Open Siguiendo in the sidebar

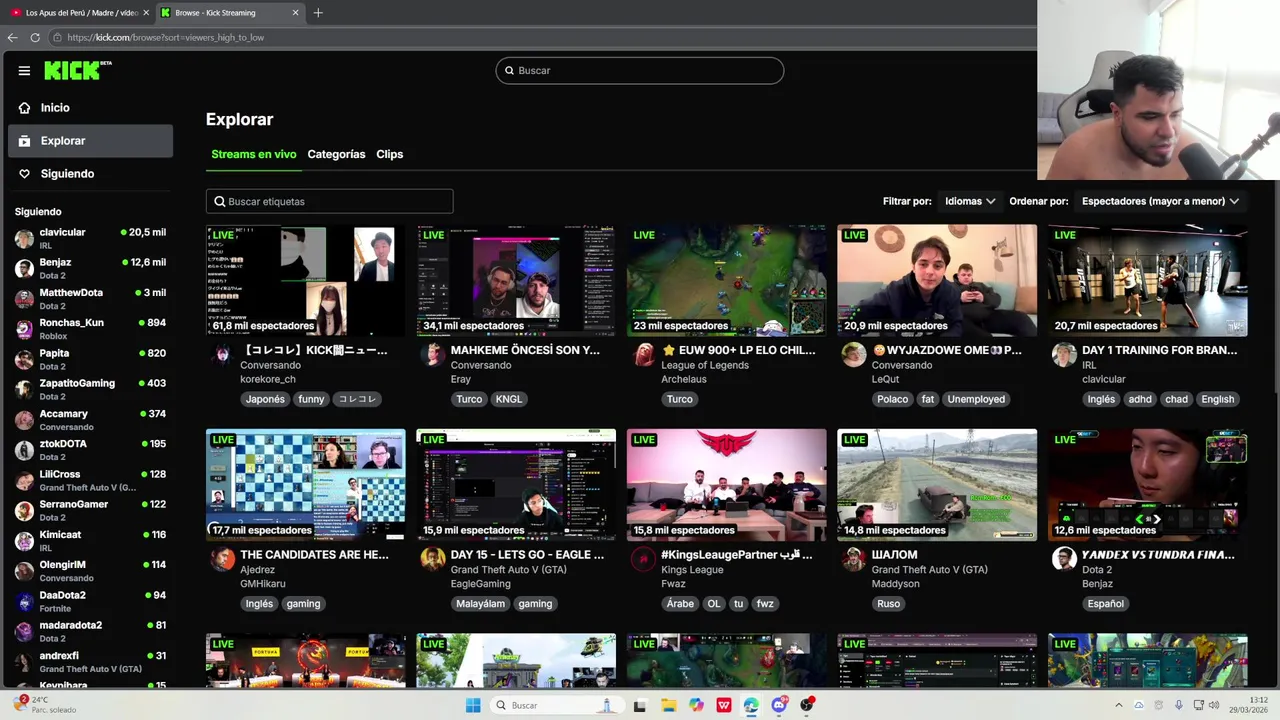coord(67,174)
